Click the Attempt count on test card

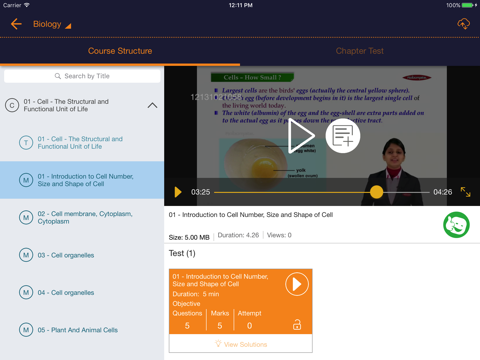tap(249, 325)
